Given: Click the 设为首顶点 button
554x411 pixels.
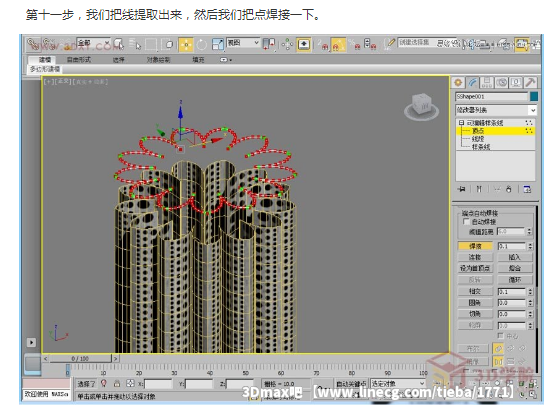Looking at the screenshot, I should click(x=475, y=268).
